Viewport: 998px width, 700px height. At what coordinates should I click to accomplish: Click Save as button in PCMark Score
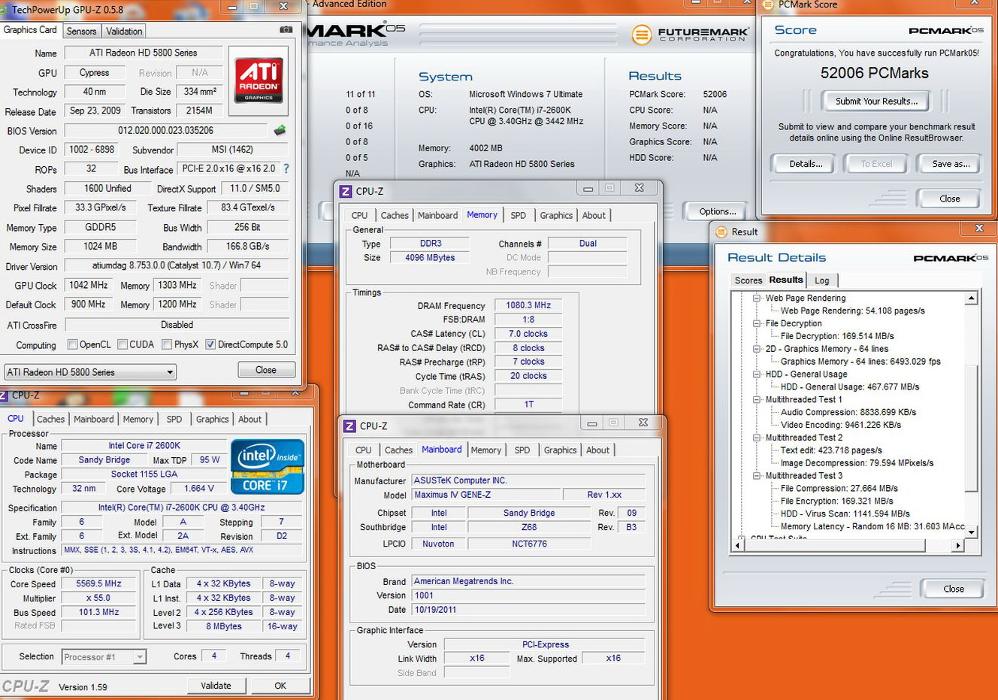pyautogui.click(x=950, y=164)
